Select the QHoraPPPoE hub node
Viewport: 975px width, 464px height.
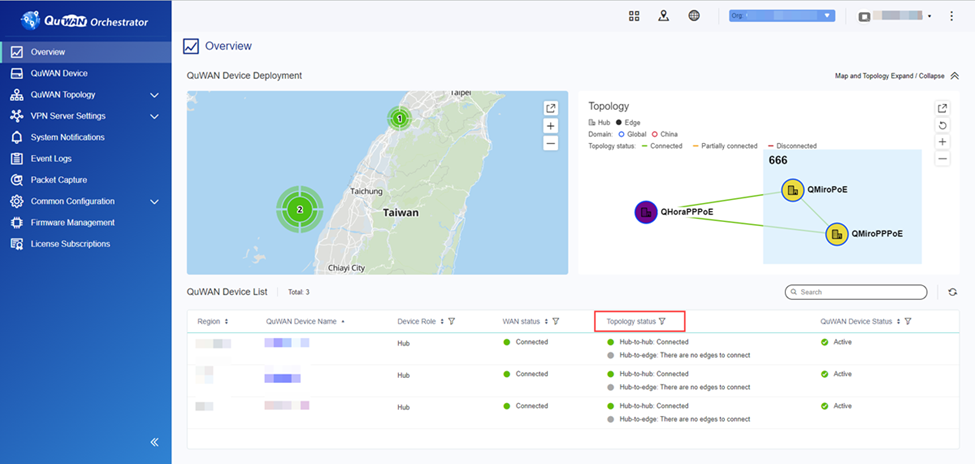pos(646,212)
